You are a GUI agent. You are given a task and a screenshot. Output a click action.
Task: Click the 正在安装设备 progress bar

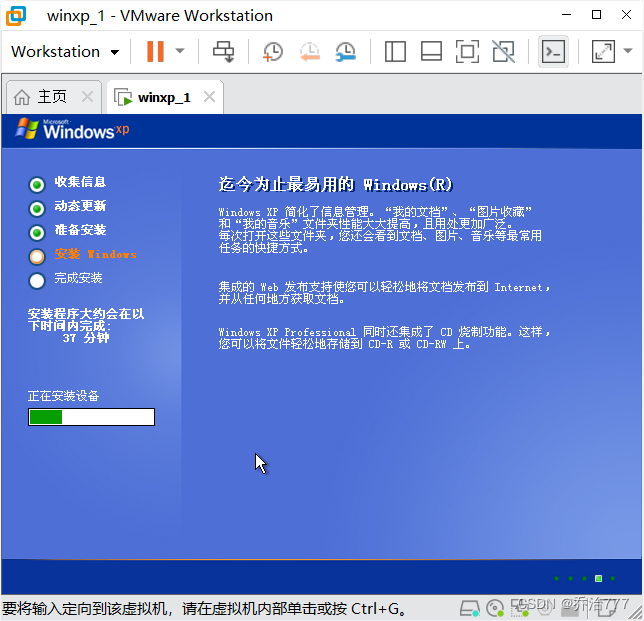[91, 417]
